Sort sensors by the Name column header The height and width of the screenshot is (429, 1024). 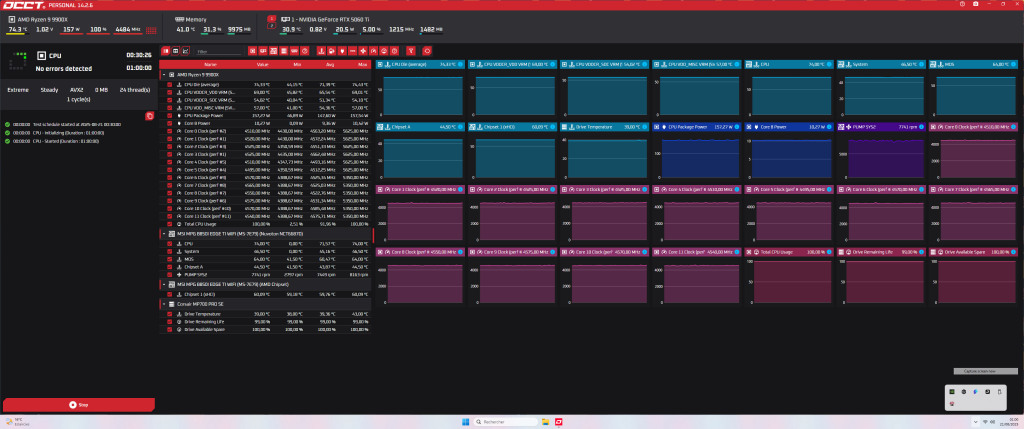click(210, 65)
